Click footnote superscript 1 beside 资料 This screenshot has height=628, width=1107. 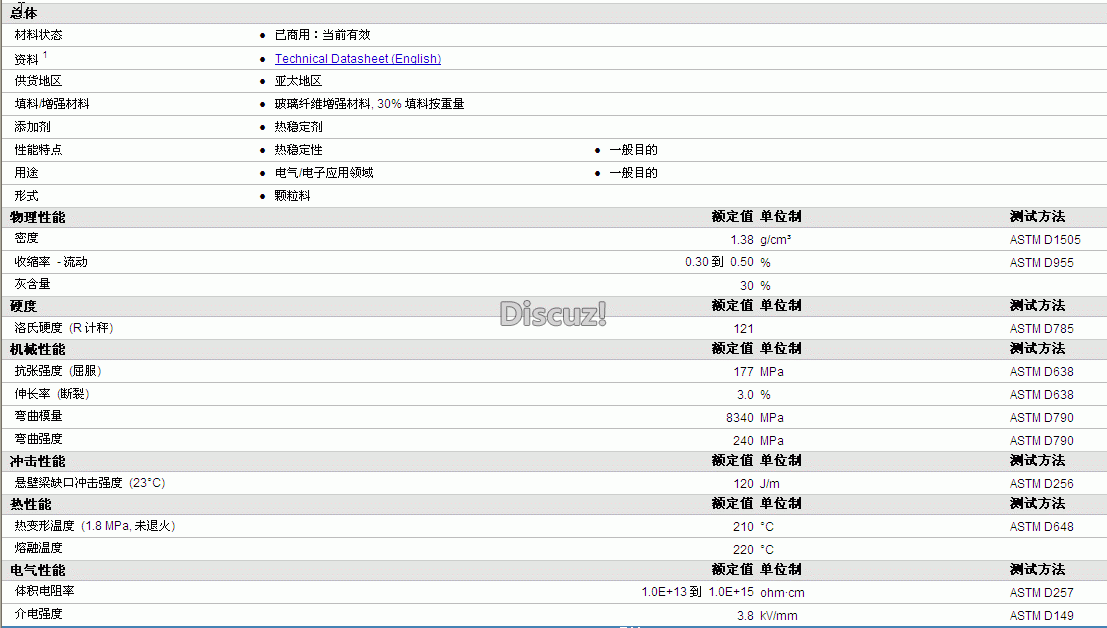[x=45, y=54]
